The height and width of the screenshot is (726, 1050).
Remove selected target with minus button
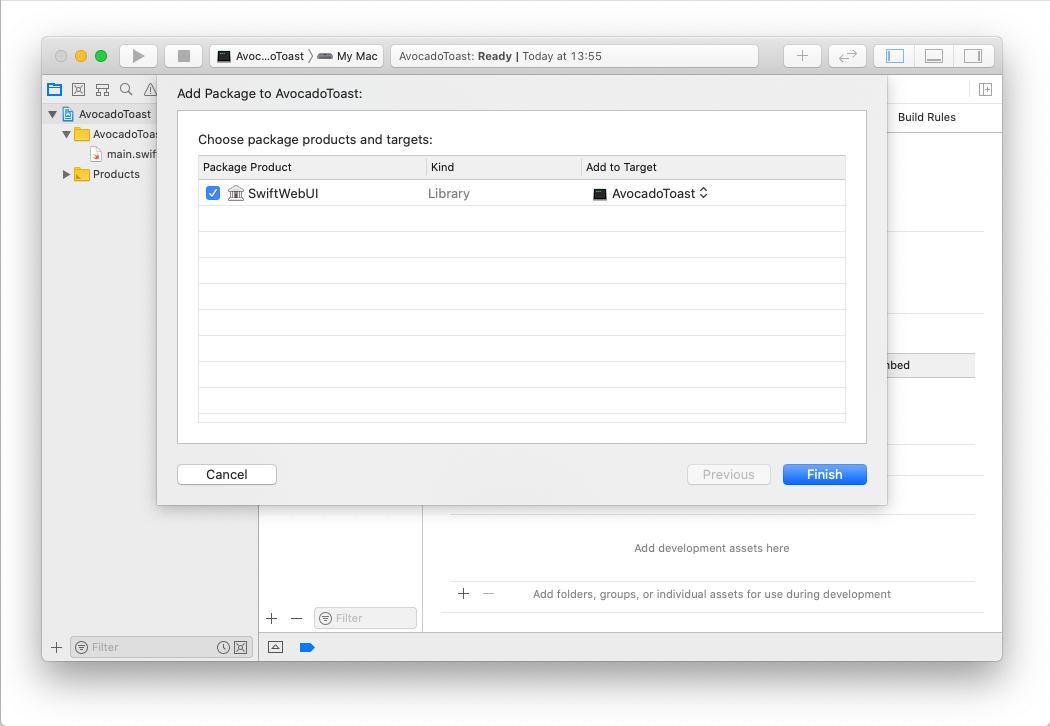(296, 618)
